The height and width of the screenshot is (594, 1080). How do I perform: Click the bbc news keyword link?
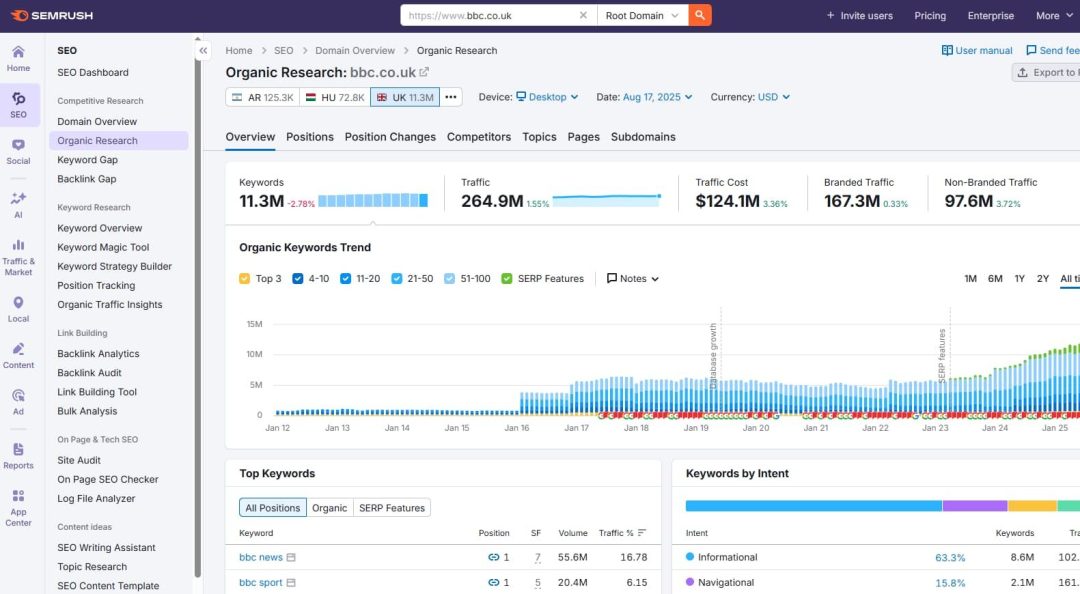(261, 557)
